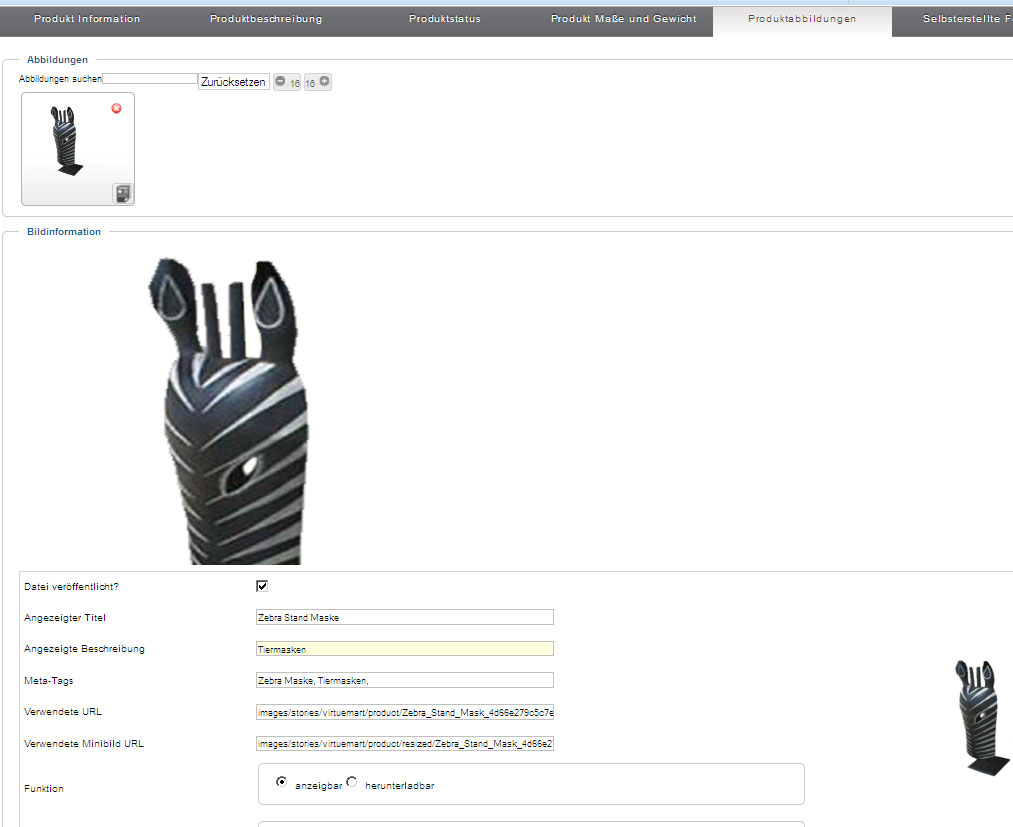Click the Verwendete Minibild URL field
The height and width of the screenshot is (827, 1013).
pos(404,744)
